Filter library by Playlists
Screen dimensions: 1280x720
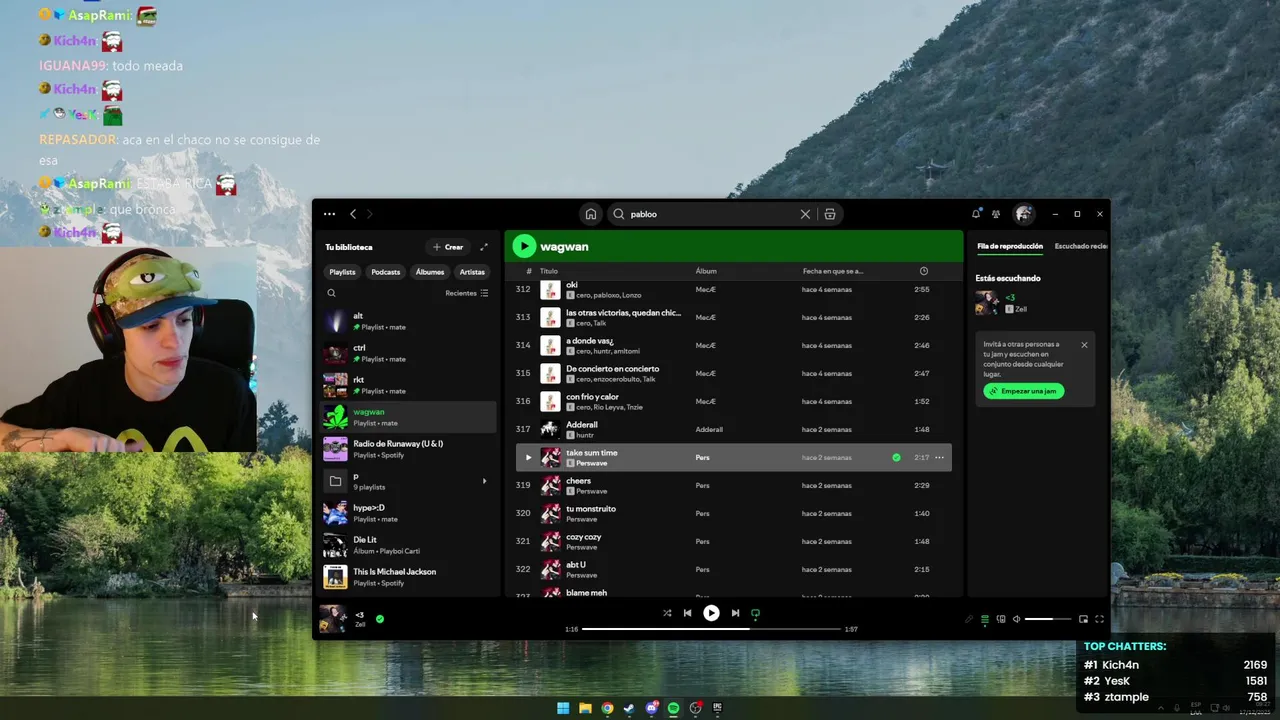(x=342, y=272)
